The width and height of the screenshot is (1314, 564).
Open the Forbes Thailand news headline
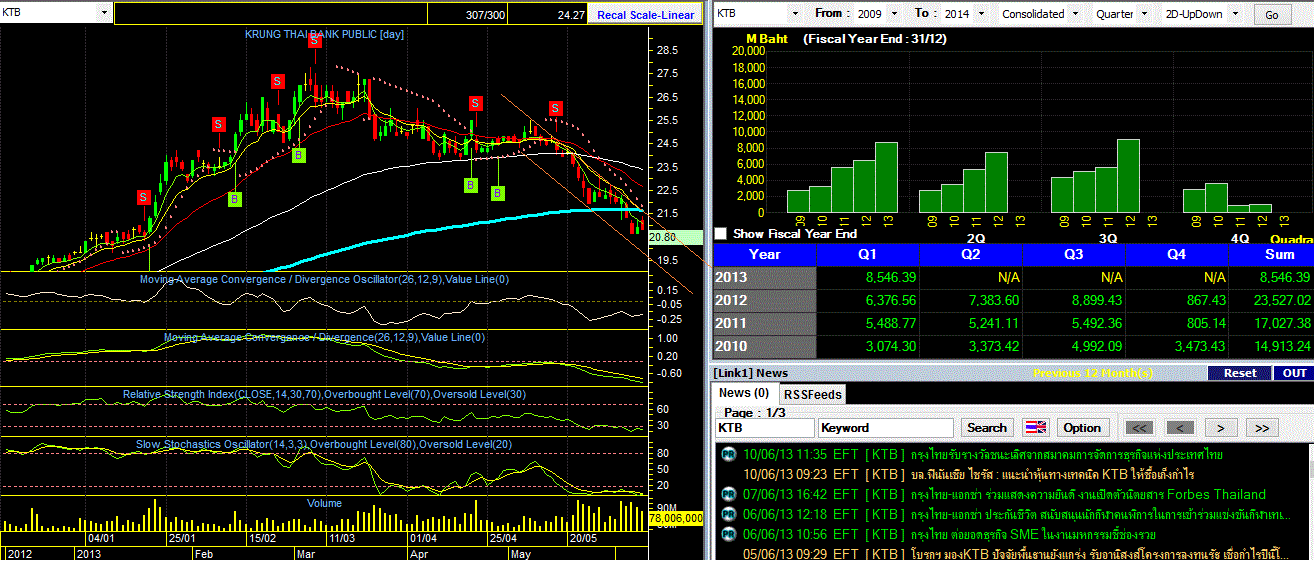(x=1088, y=494)
